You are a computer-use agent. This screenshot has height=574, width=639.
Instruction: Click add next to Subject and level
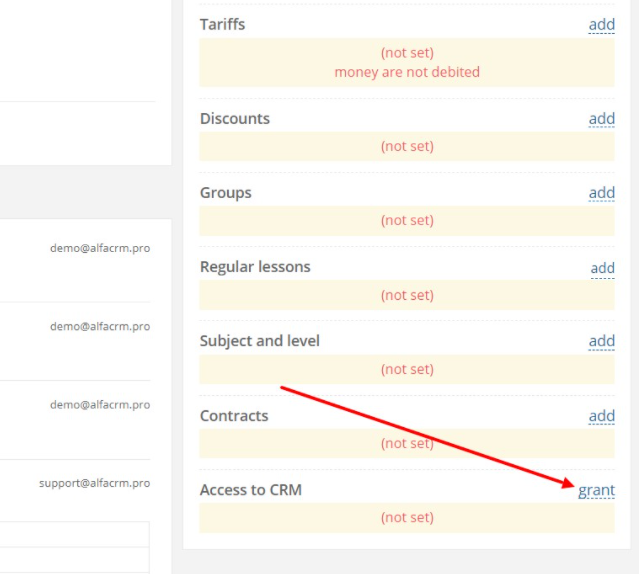pyautogui.click(x=602, y=341)
